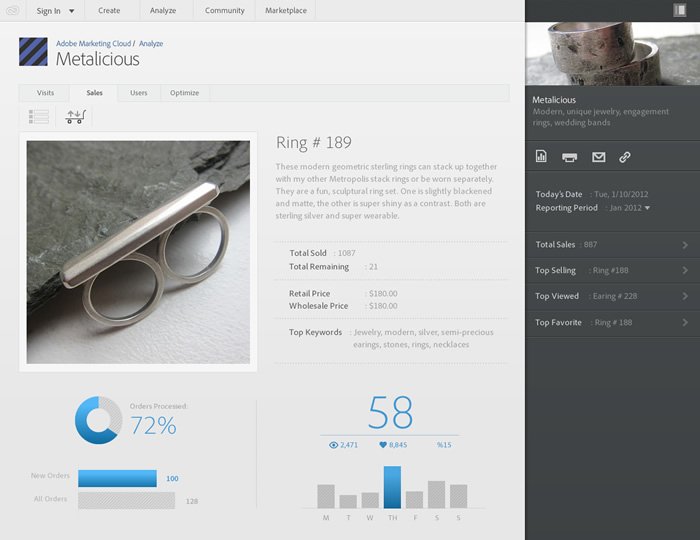Click the blue Thursday bar in chart

coord(392,487)
